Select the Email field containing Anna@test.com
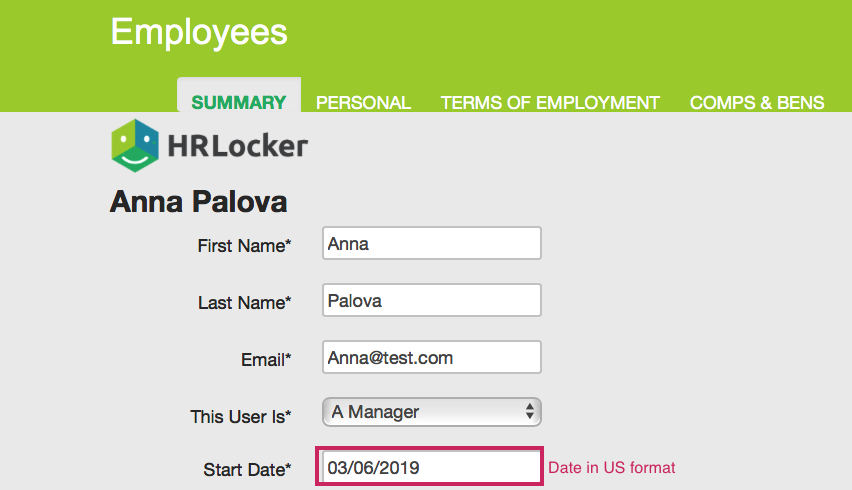Image resolution: width=852 pixels, height=490 pixels. tap(432, 357)
